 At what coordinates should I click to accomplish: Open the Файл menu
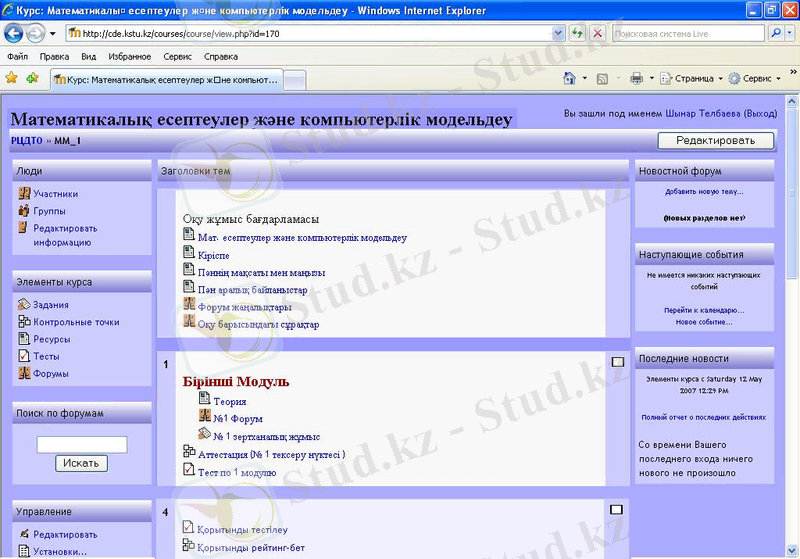coord(17,57)
